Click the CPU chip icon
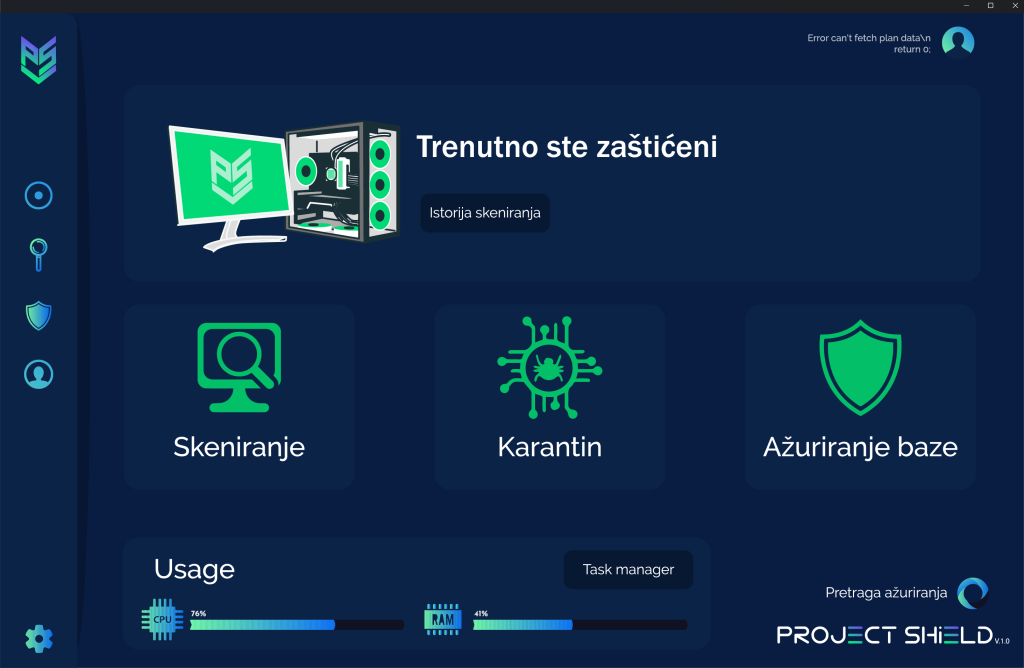Image resolution: width=1024 pixels, height=668 pixels. click(x=162, y=619)
